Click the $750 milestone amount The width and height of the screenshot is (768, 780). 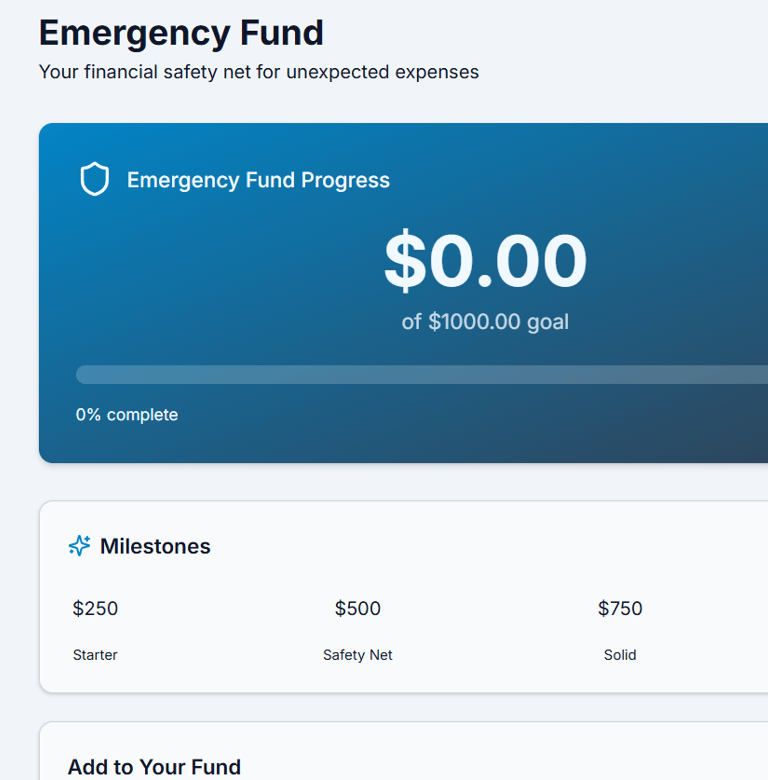point(620,608)
